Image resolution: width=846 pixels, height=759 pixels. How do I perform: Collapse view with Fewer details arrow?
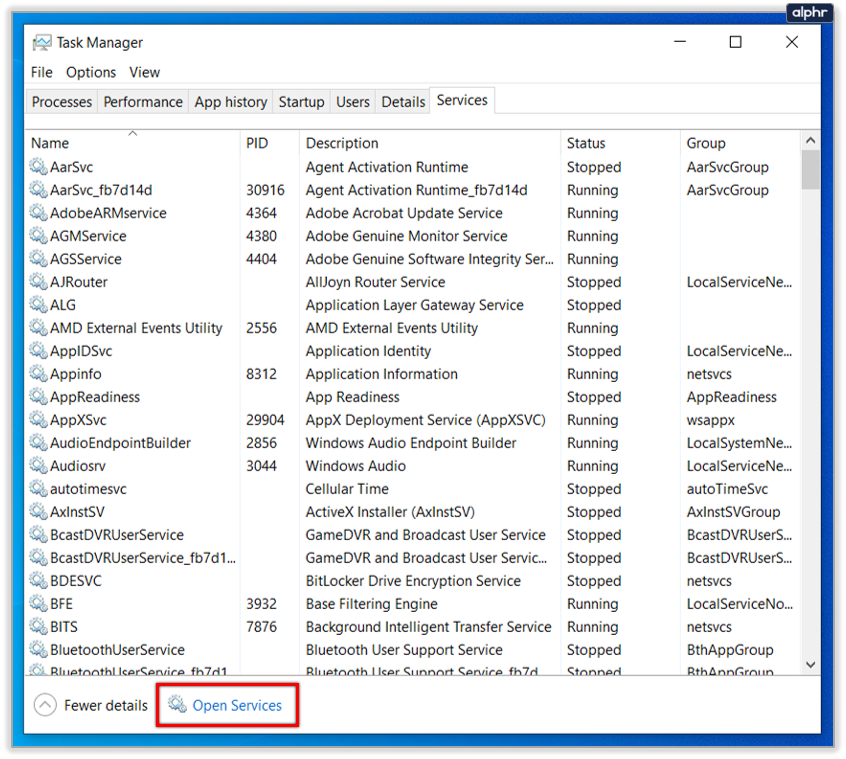click(45, 705)
